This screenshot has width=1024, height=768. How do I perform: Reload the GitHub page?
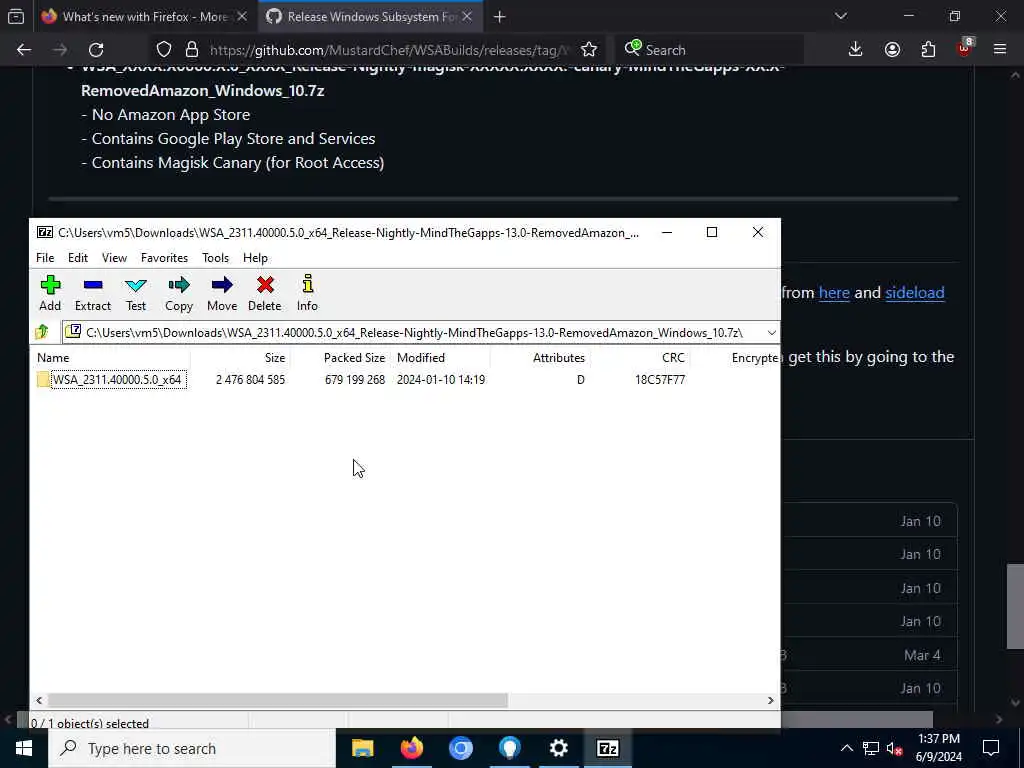point(96,50)
